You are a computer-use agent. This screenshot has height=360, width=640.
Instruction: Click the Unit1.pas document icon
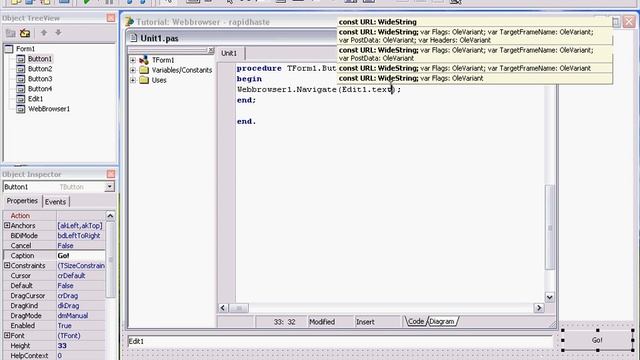[133, 38]
